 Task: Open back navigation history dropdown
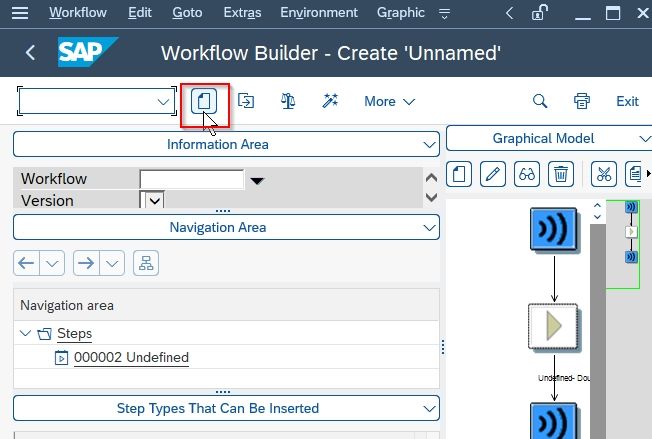(x=52, y=263)
